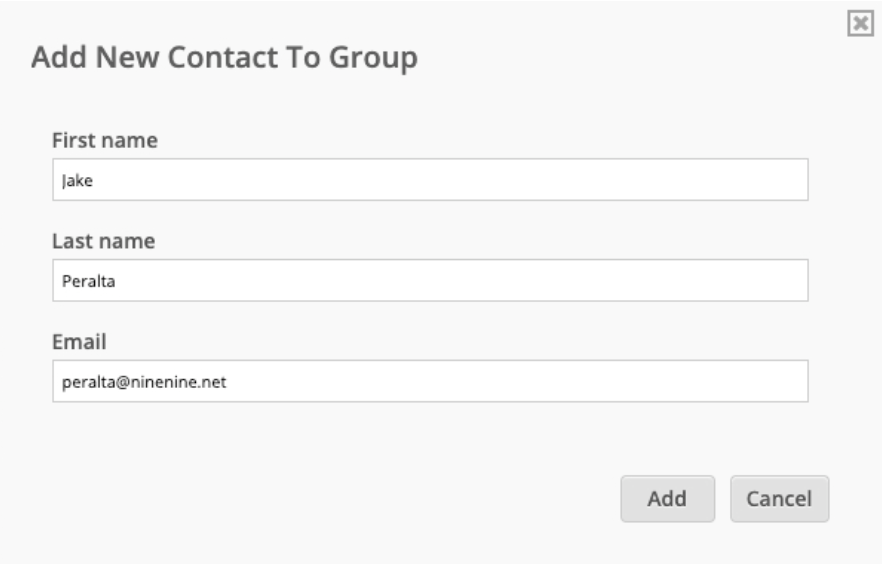Place cursor on peralta@ninenine.net text
The width and height of the screenshot is (882, 564).
tap(144, 382)
